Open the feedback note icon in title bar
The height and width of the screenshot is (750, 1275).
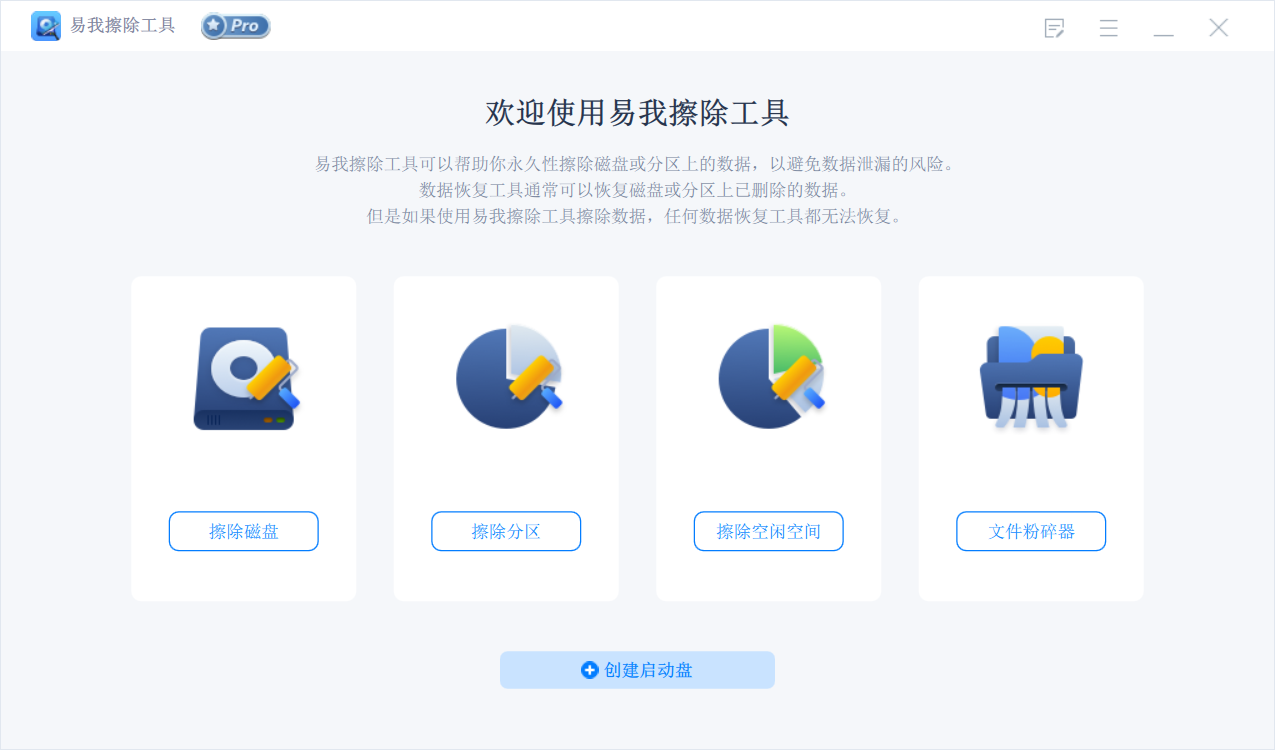(x=1054, y=28)
